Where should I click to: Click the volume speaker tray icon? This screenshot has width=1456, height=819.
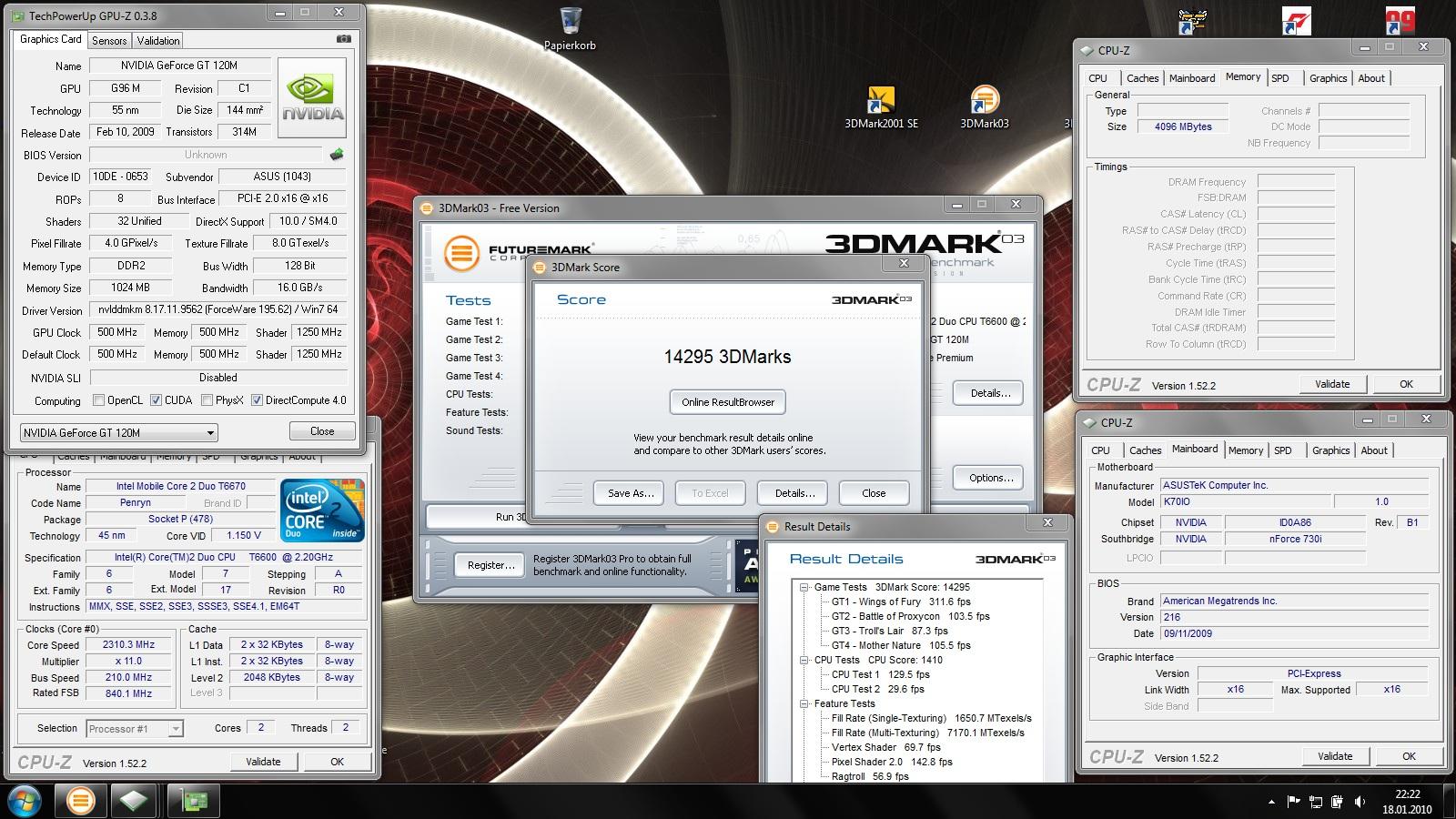pyautogui.click(x=1360, y=802)
